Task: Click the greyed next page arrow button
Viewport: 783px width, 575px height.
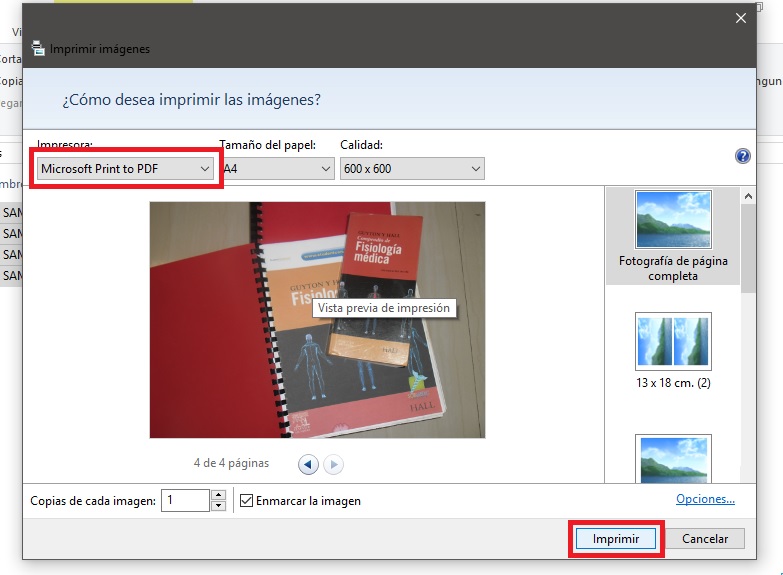Action: [x=334, y=465]
